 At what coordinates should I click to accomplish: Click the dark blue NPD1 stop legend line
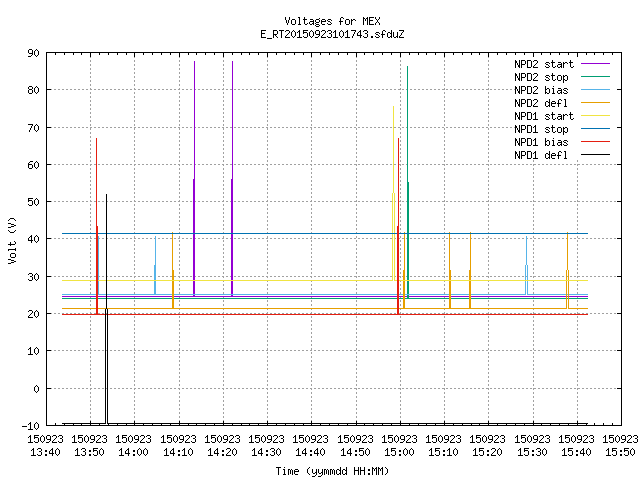(595, 128)
